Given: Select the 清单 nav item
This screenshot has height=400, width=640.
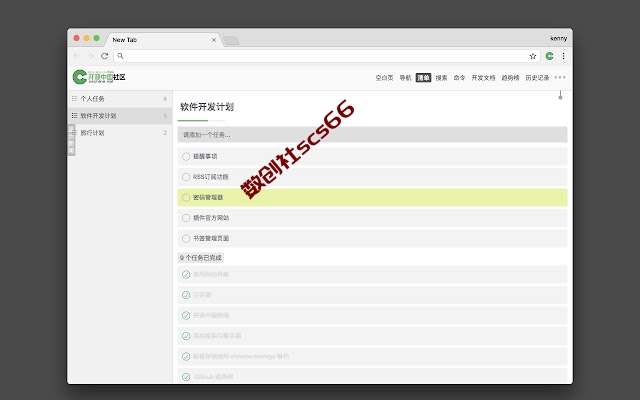Looking at the screenshot, I should (423, 78).
